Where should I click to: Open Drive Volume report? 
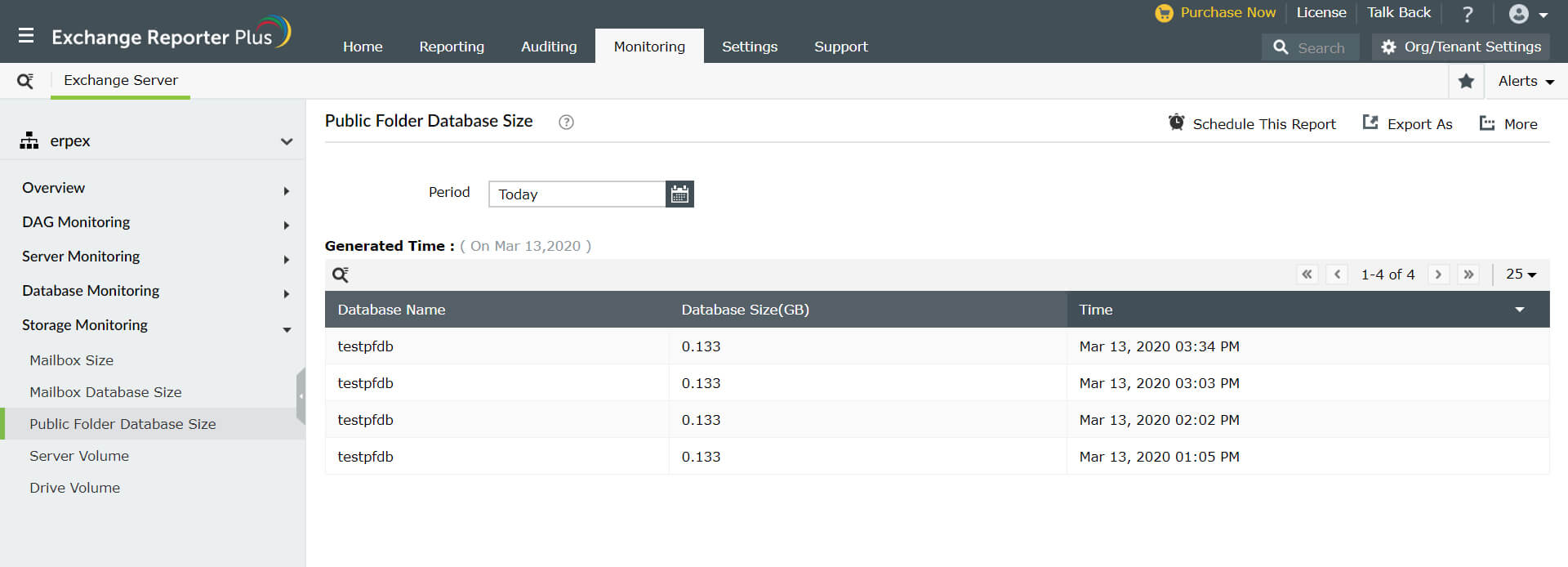74,488
